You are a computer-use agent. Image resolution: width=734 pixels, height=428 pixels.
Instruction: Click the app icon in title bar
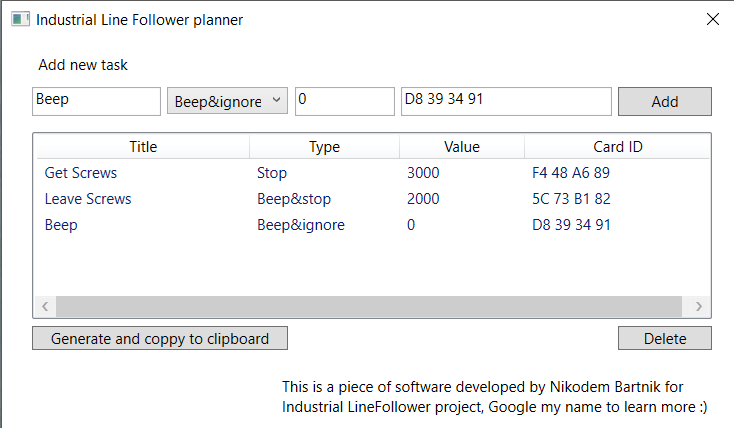19,19
